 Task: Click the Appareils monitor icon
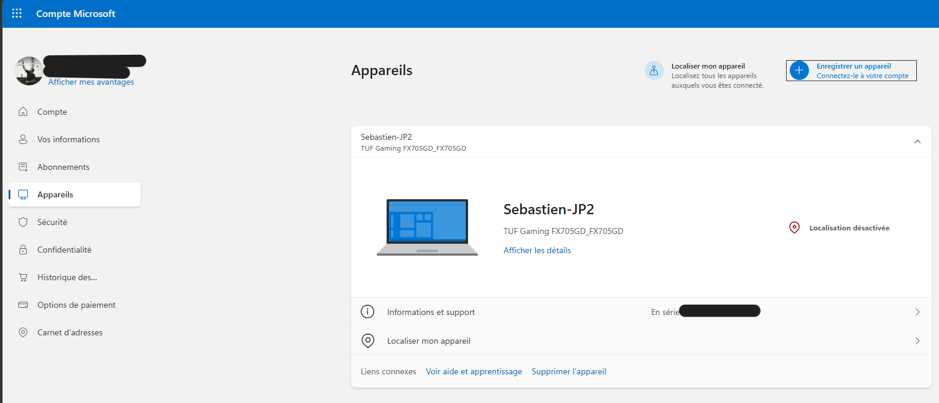pos(23,195)
